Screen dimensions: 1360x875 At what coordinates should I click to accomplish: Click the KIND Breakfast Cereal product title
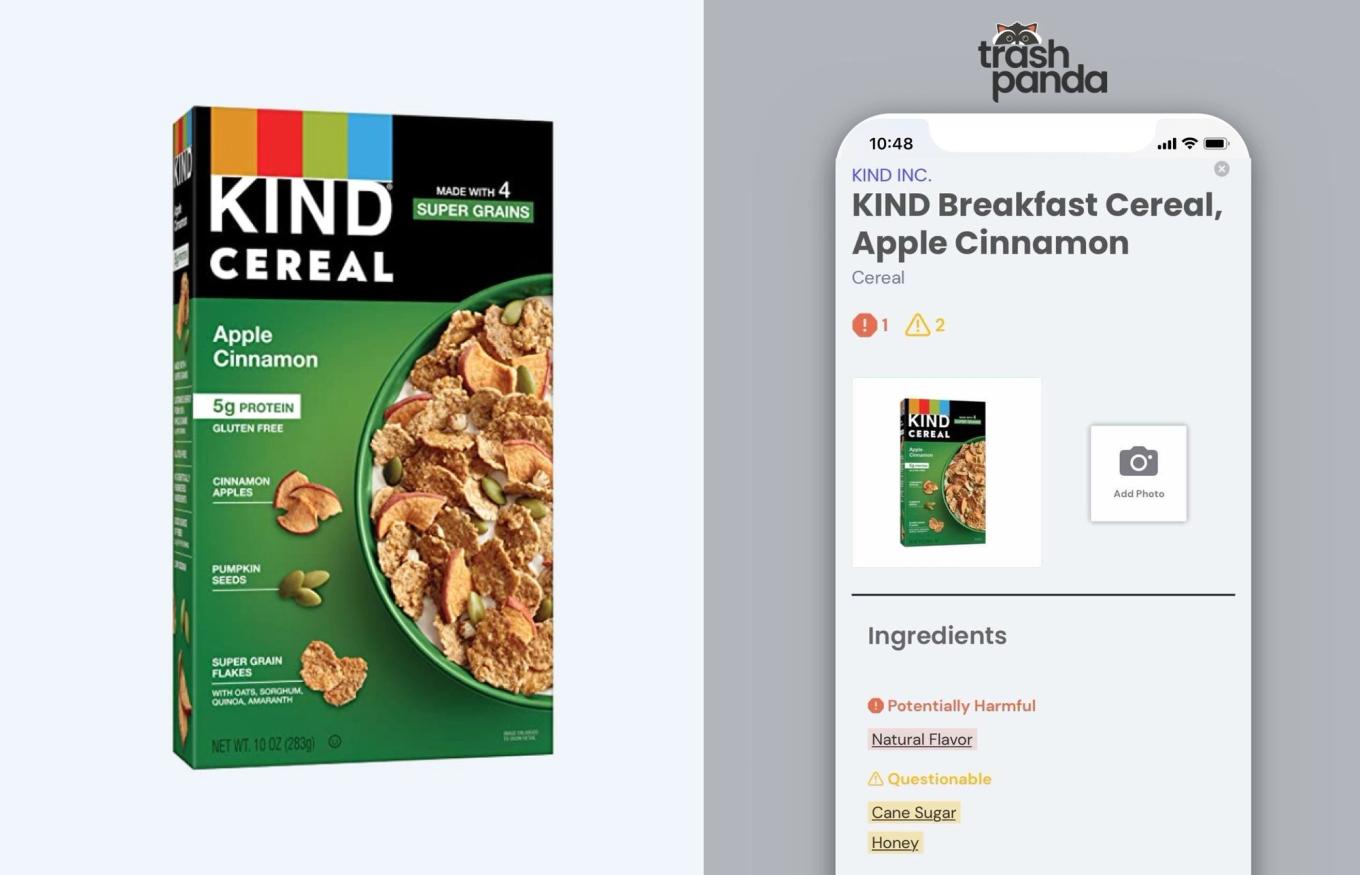click(1037, 223)
